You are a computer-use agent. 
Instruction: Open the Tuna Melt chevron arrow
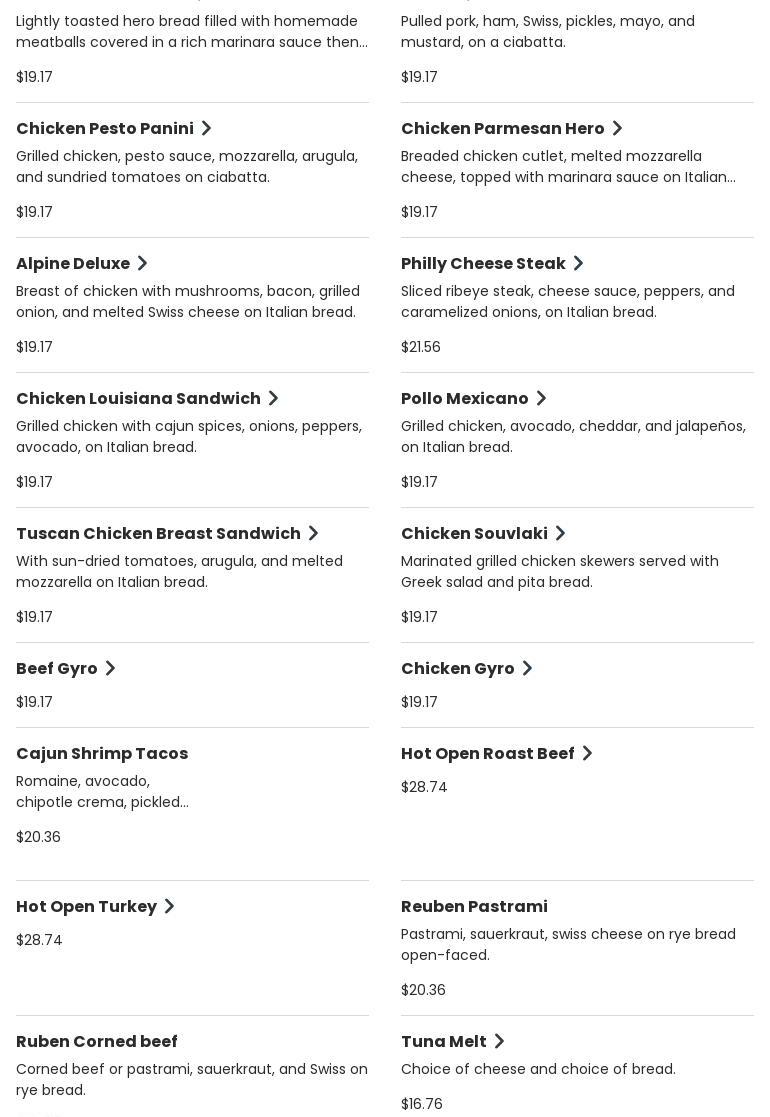(x=499, y=1041)
